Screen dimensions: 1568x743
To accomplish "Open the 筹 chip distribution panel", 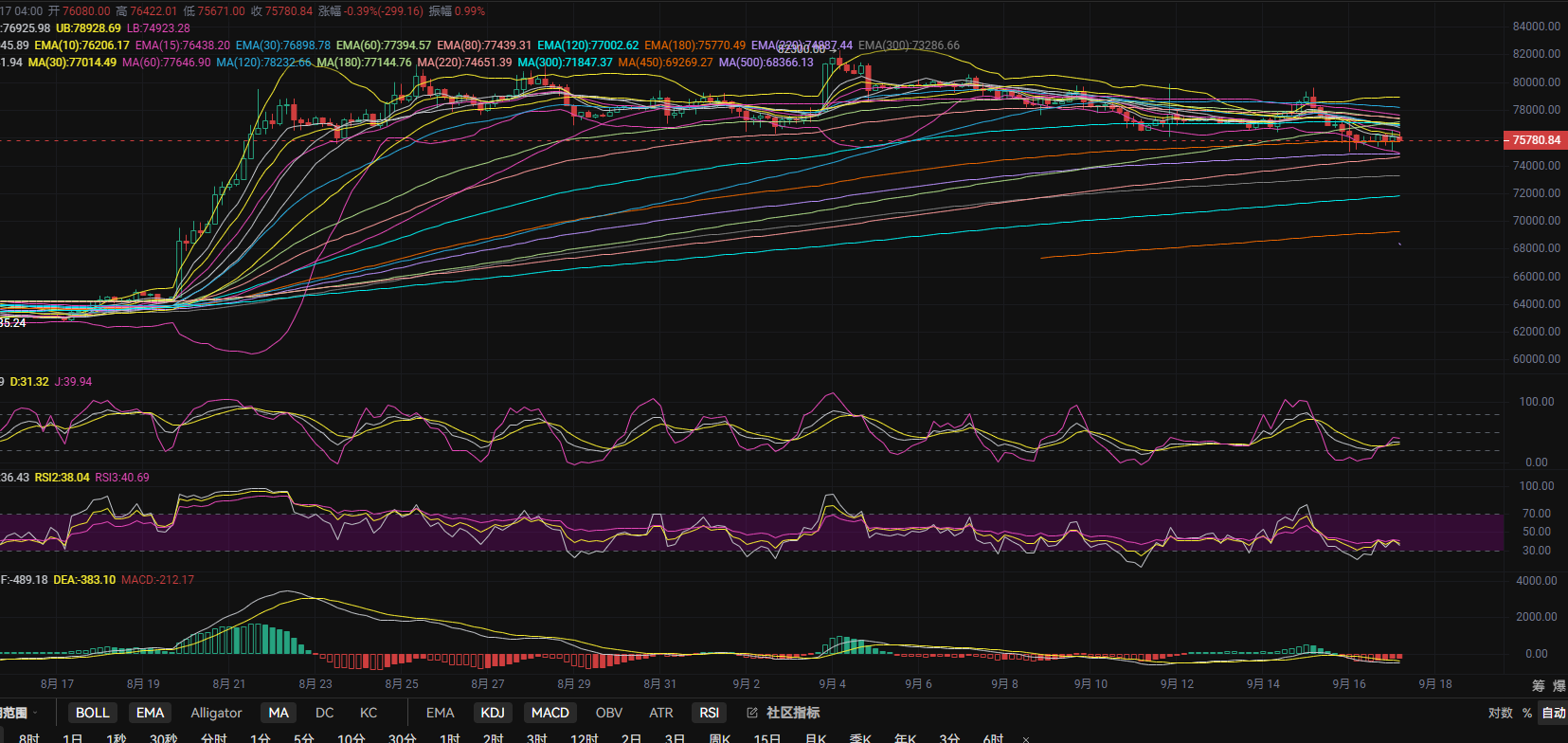I will point(1539,685).
